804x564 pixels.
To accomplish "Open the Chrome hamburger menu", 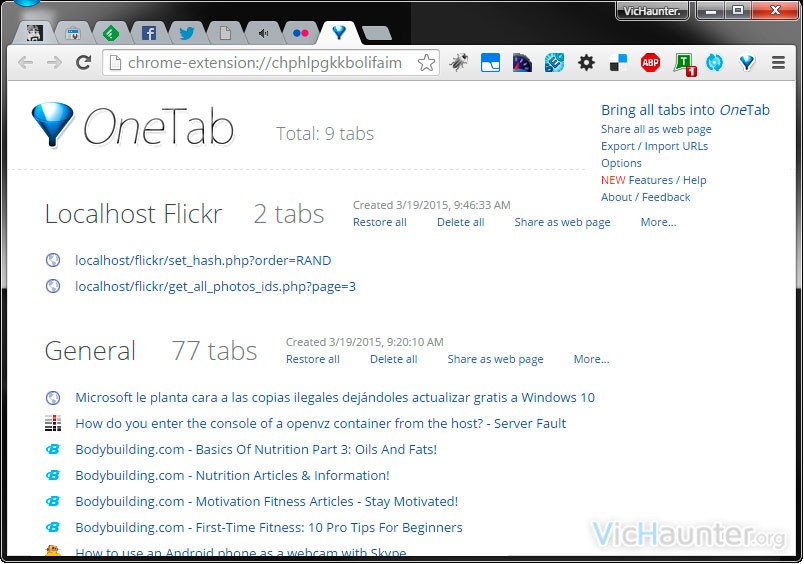I will tap(778, 63).
